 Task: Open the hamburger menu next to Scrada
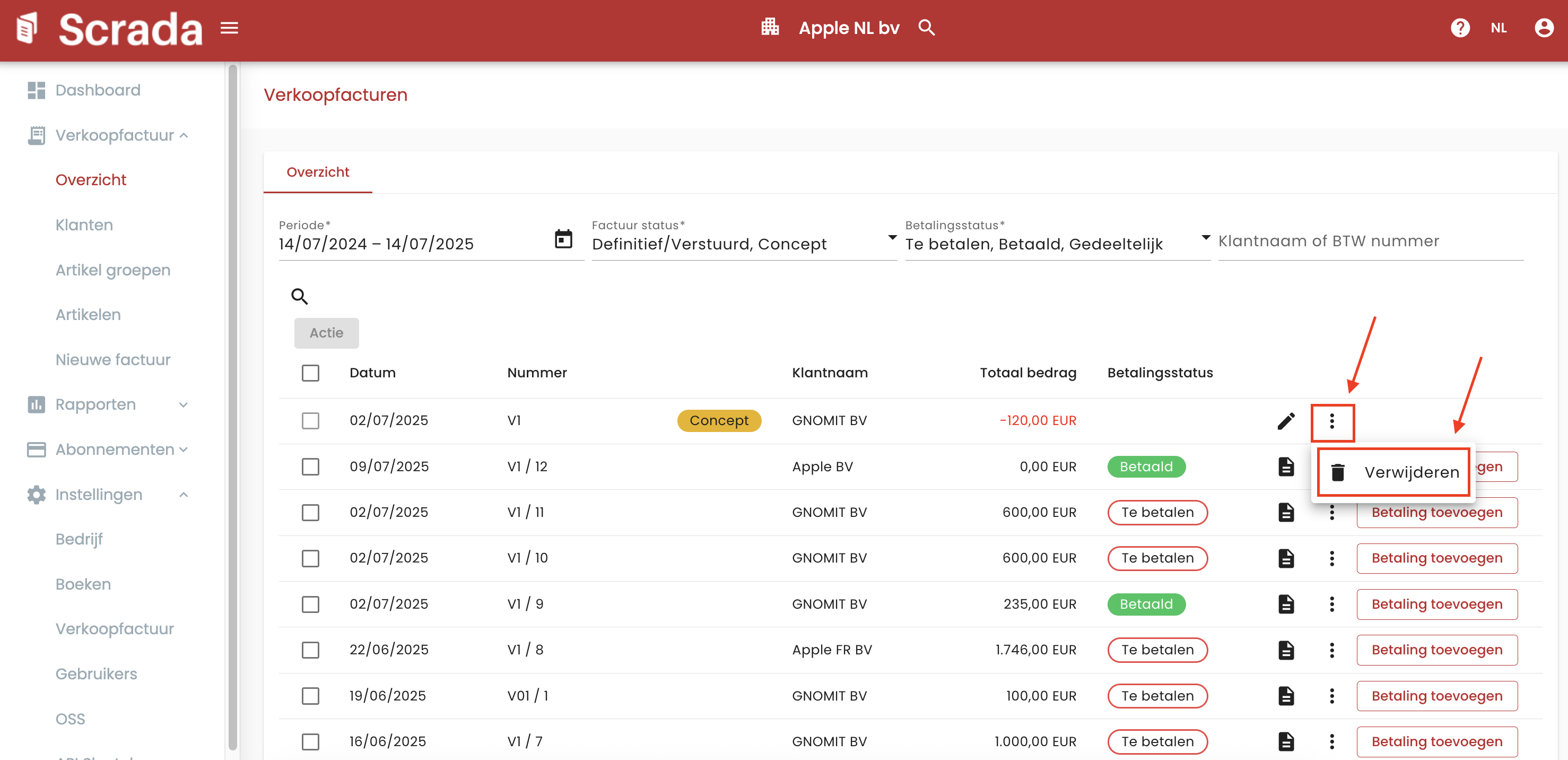point(229,28)
